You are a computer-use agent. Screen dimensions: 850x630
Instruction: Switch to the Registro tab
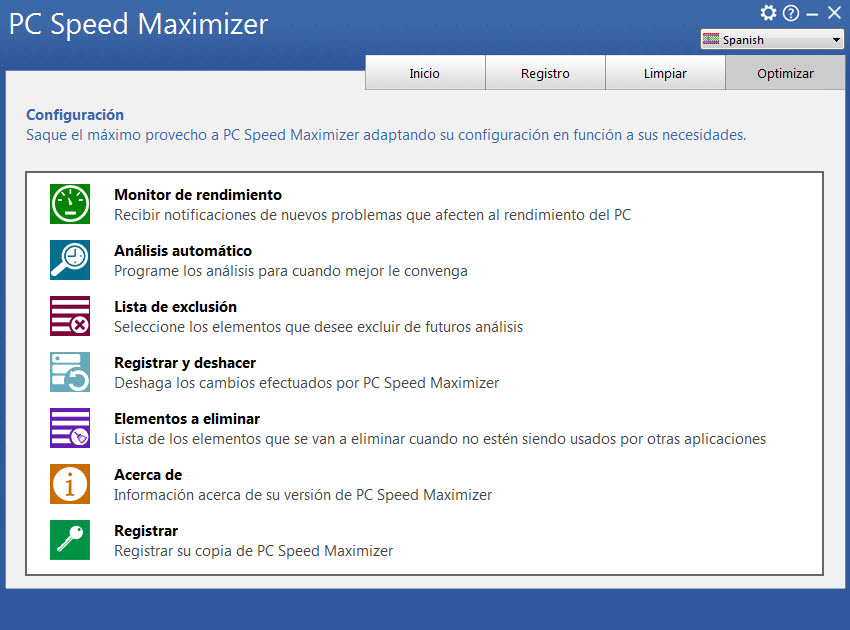[545, 73]
